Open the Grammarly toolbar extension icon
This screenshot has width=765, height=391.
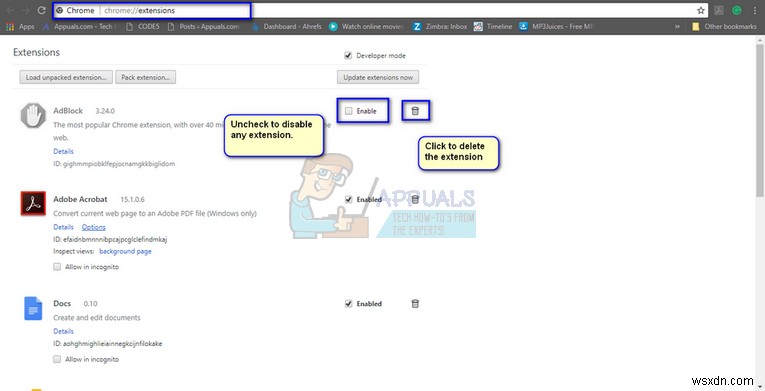(x=737, y=10)
